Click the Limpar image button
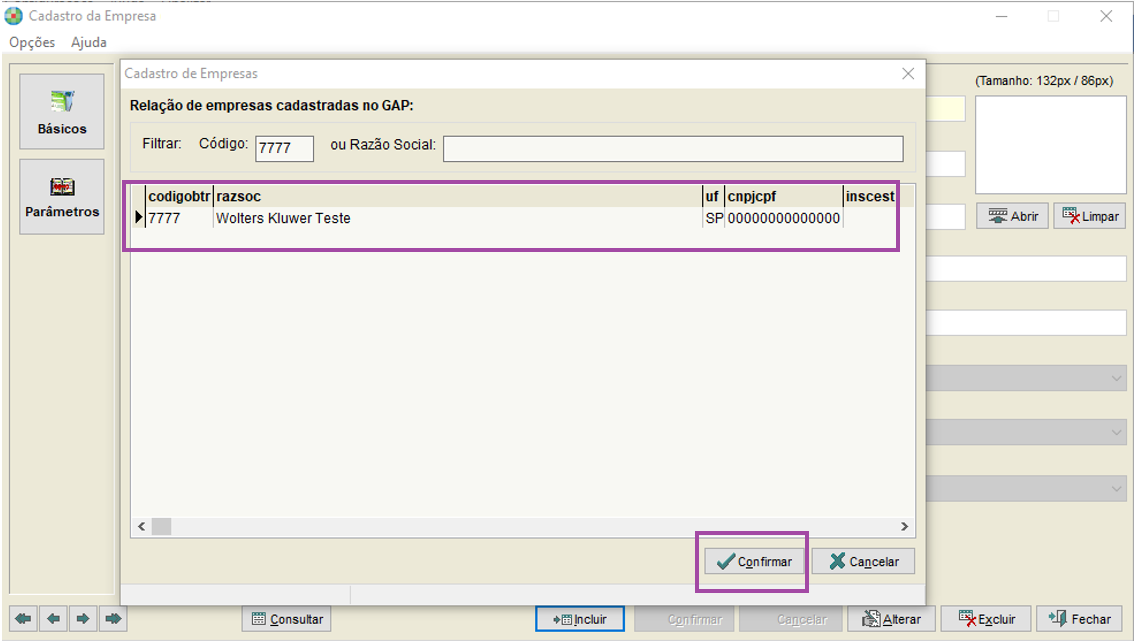Screen dimensions: 1135x643 1090,216
